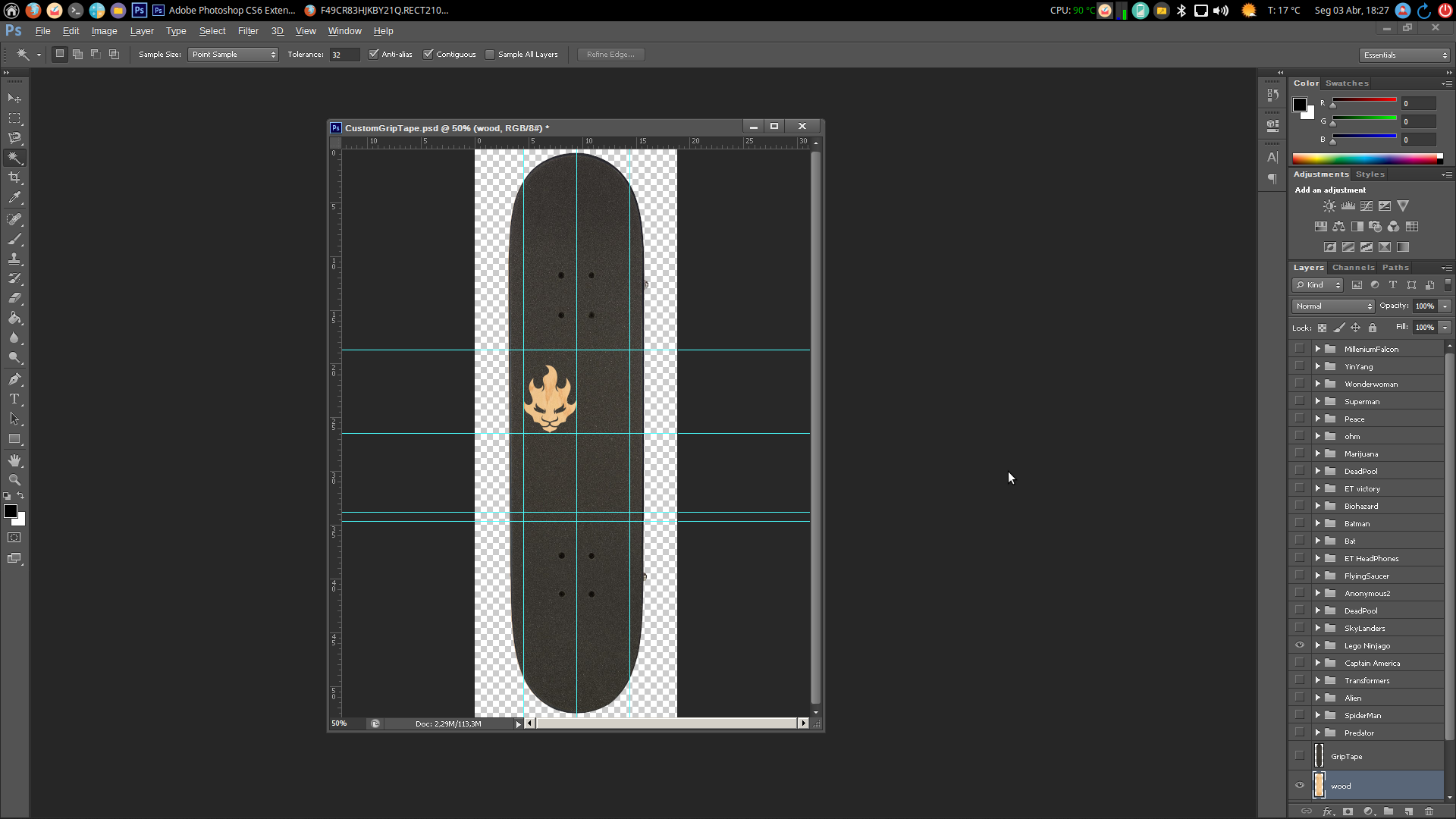Select the Healing Brush tool
The width and height of the screenshot is (1456, 819).
click(x=14, y=219)
